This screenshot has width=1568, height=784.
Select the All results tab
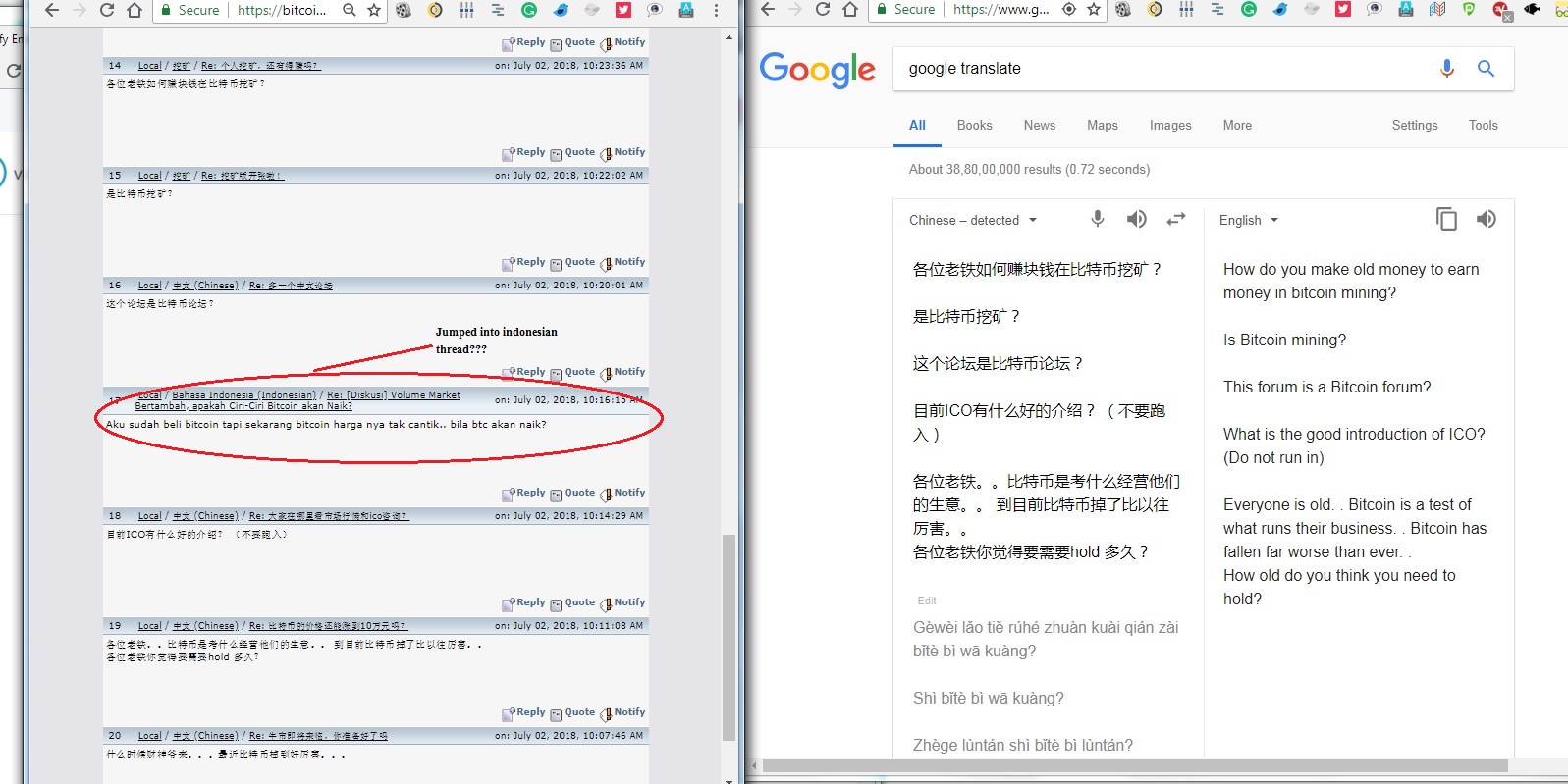(917, 125)
